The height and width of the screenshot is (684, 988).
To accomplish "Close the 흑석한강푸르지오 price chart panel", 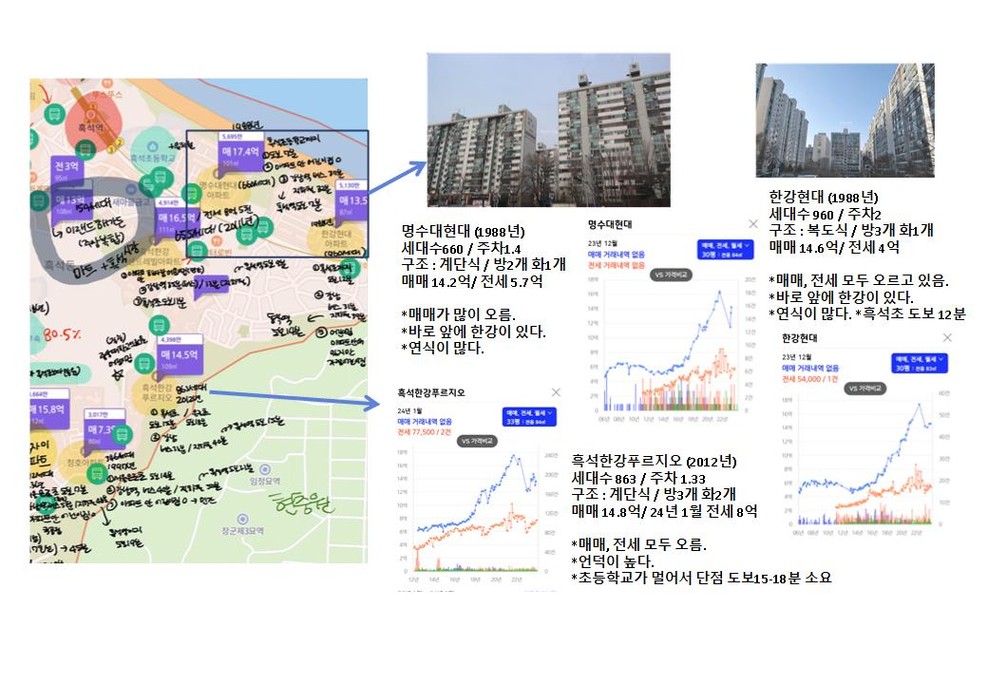I will coord(556,392).
